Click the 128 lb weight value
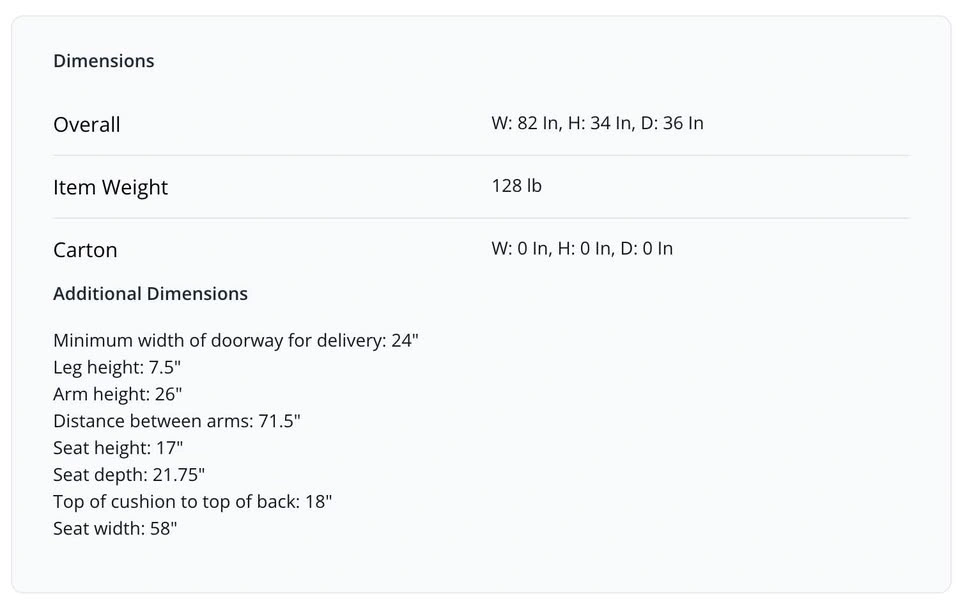This screenshot has height=614, width=960. coord(516,185)
